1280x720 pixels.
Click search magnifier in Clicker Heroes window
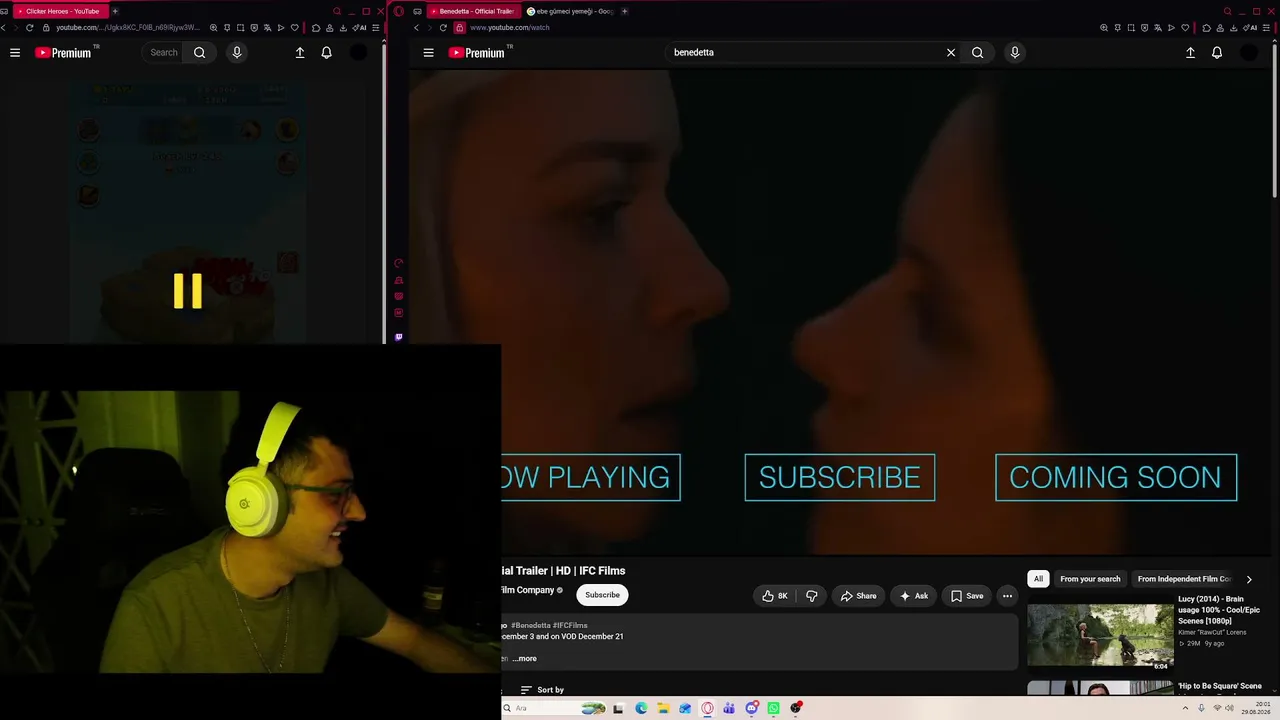pos(200,53)
